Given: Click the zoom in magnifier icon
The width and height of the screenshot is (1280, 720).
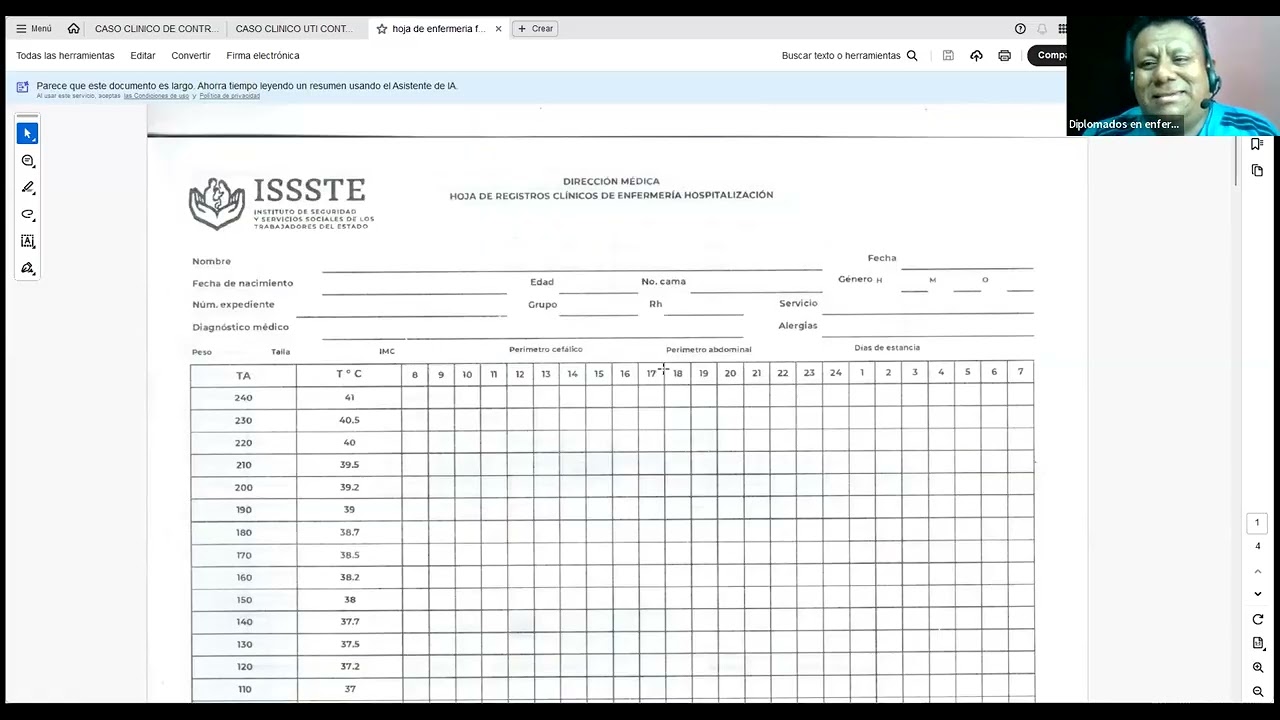Looking at the screenshot, I should pos(1258,667).
